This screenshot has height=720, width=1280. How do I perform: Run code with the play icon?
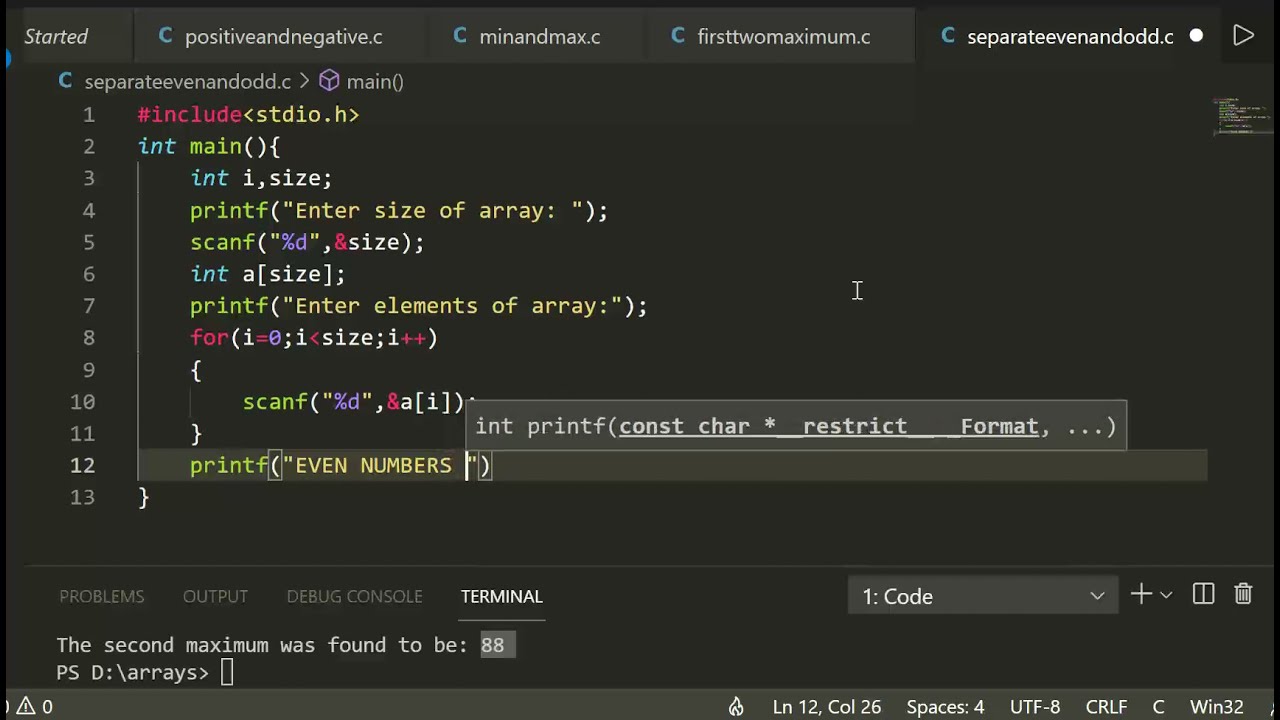[1243, 36]
